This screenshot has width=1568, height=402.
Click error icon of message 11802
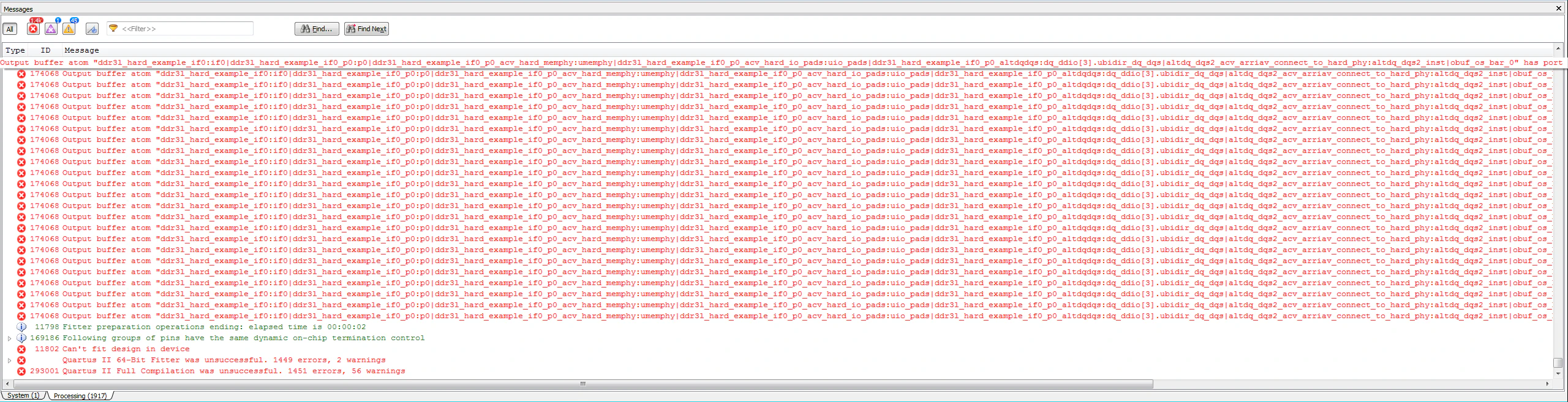pos(21,349)
